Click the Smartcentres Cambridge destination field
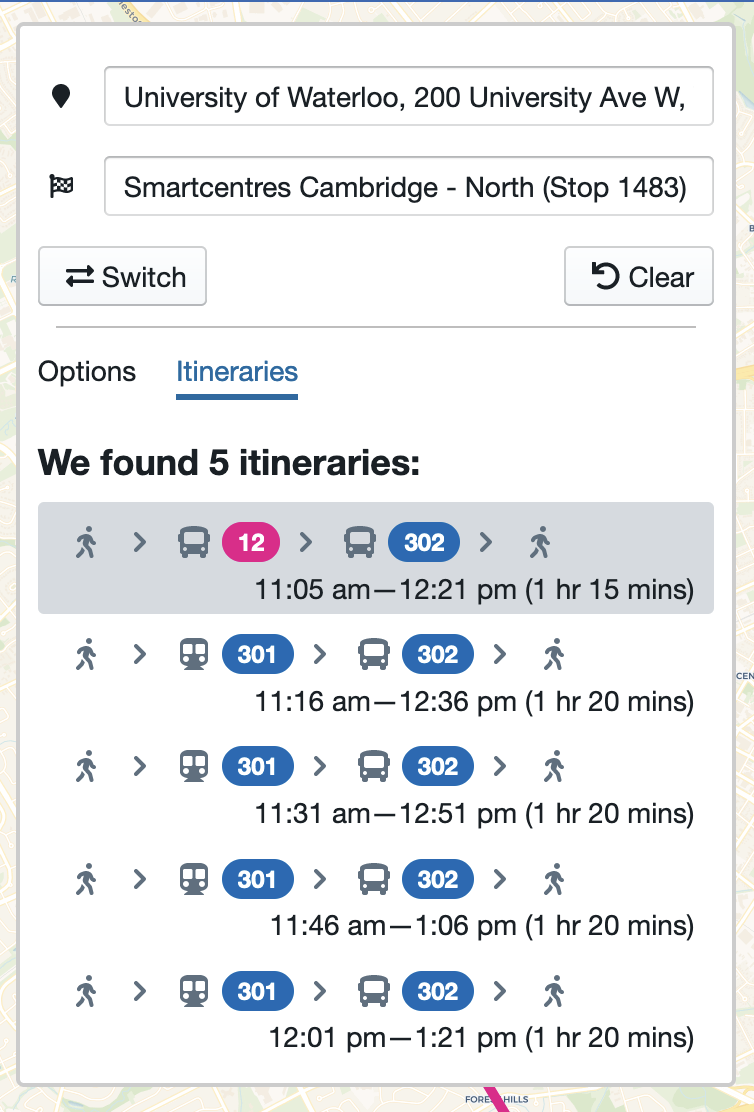The image size is (754, 1112). (408, 187)
